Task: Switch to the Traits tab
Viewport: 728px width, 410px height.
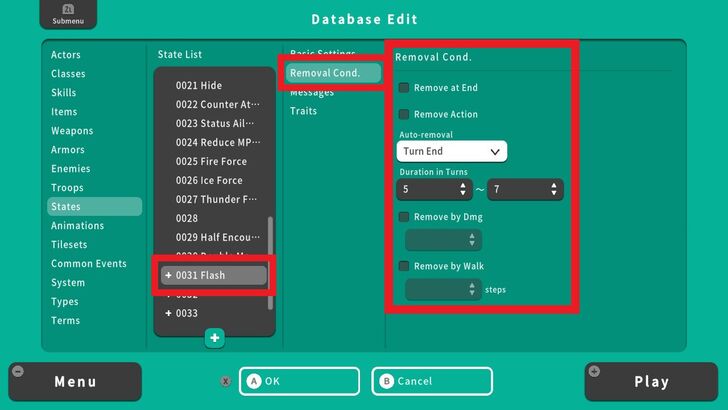Action: 303,111
